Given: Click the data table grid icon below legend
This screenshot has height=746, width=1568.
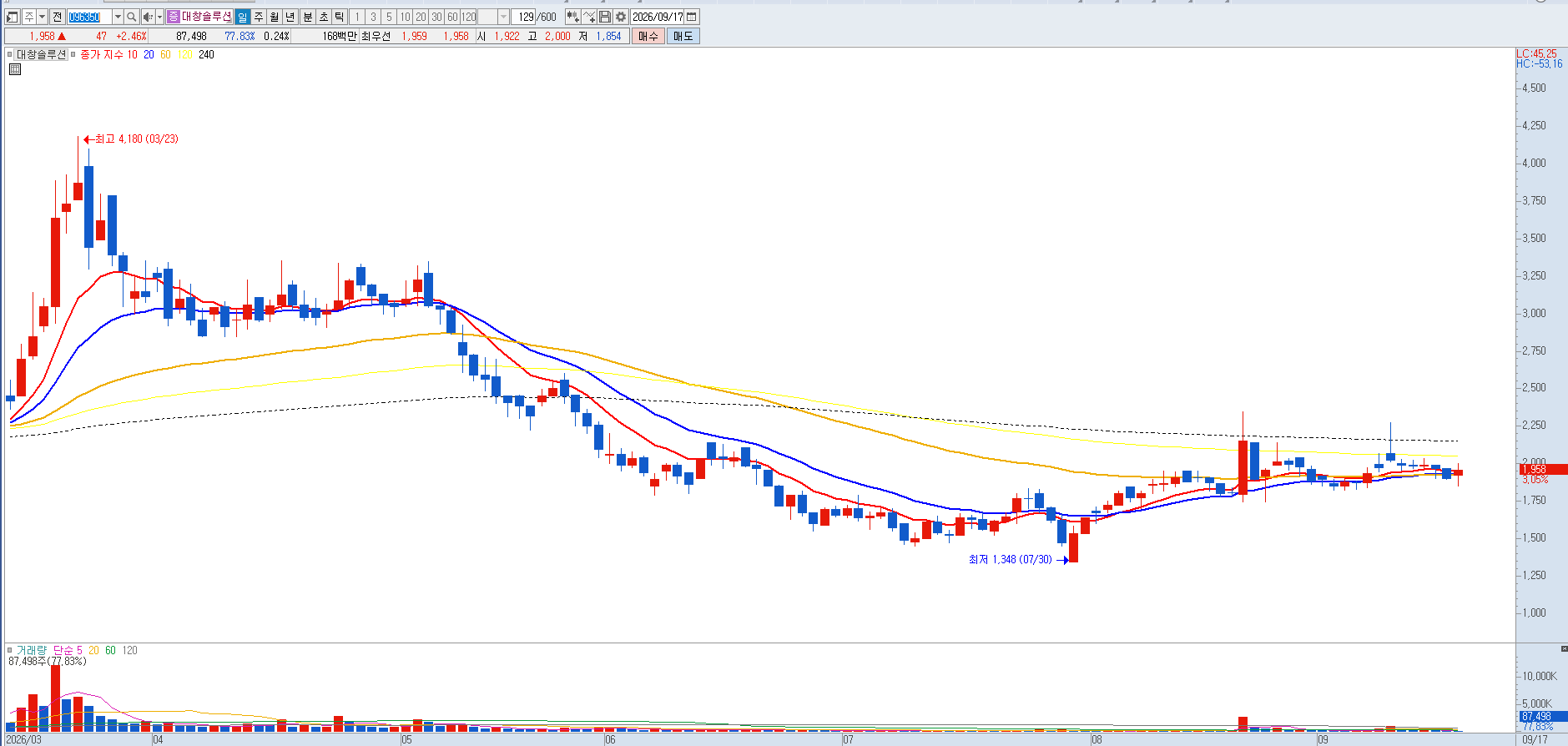Looking at the screenshot, I should coord(15,69).
